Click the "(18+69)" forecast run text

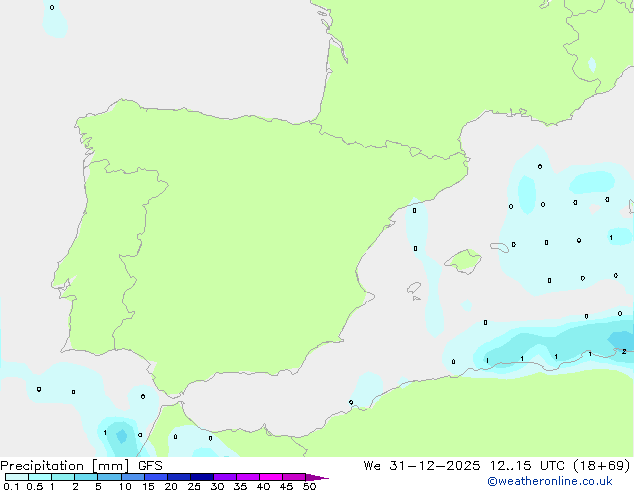point(602,466)
